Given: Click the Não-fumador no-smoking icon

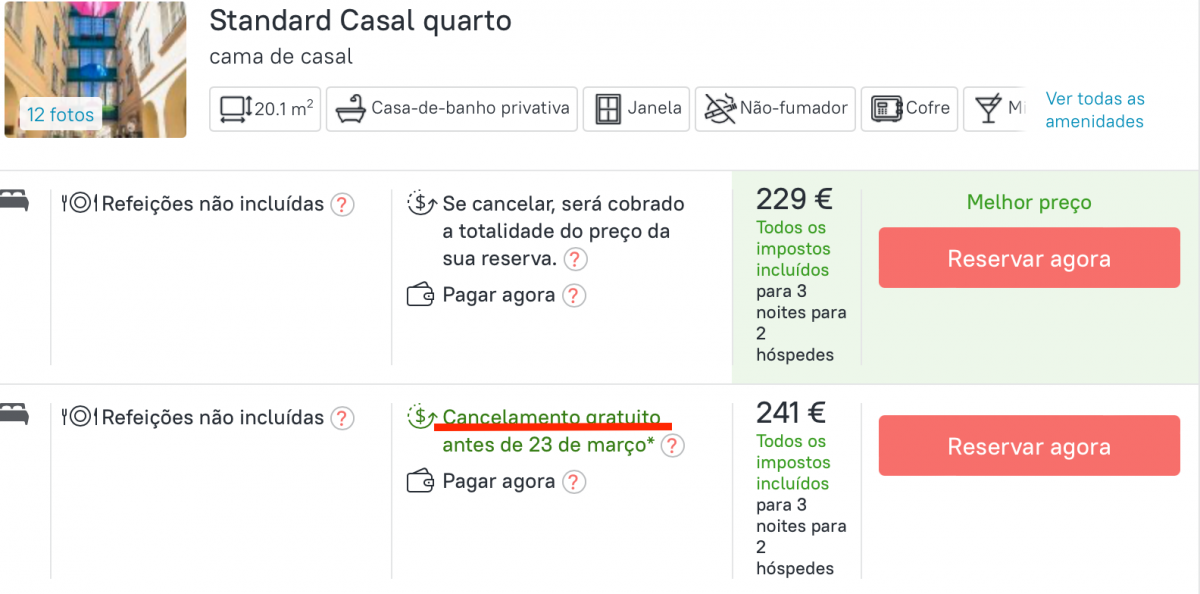Looking at the screenshot, I should [720, 108].
